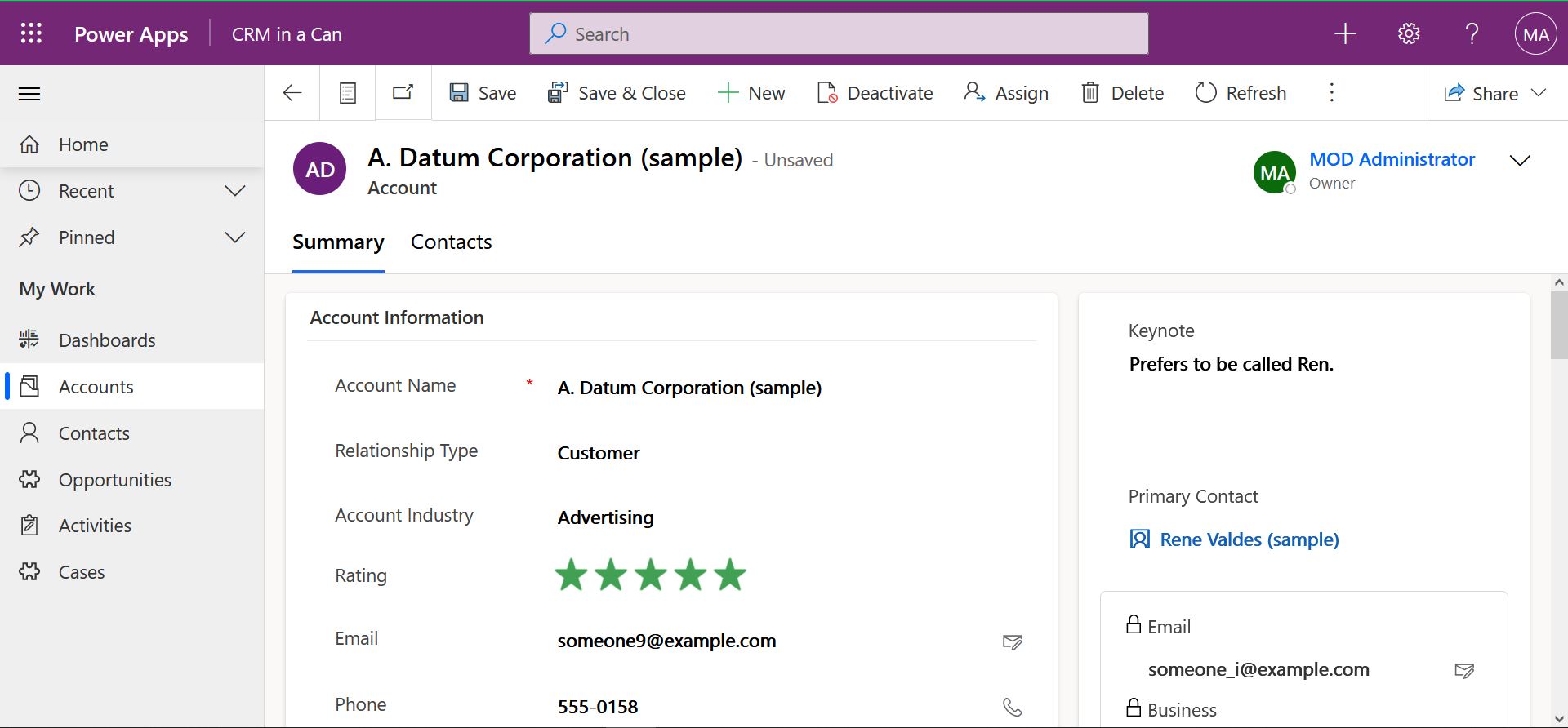This screenshot has width=1568, height=728.
Task: Deactivate this account
Action: [x=875, y=93]
